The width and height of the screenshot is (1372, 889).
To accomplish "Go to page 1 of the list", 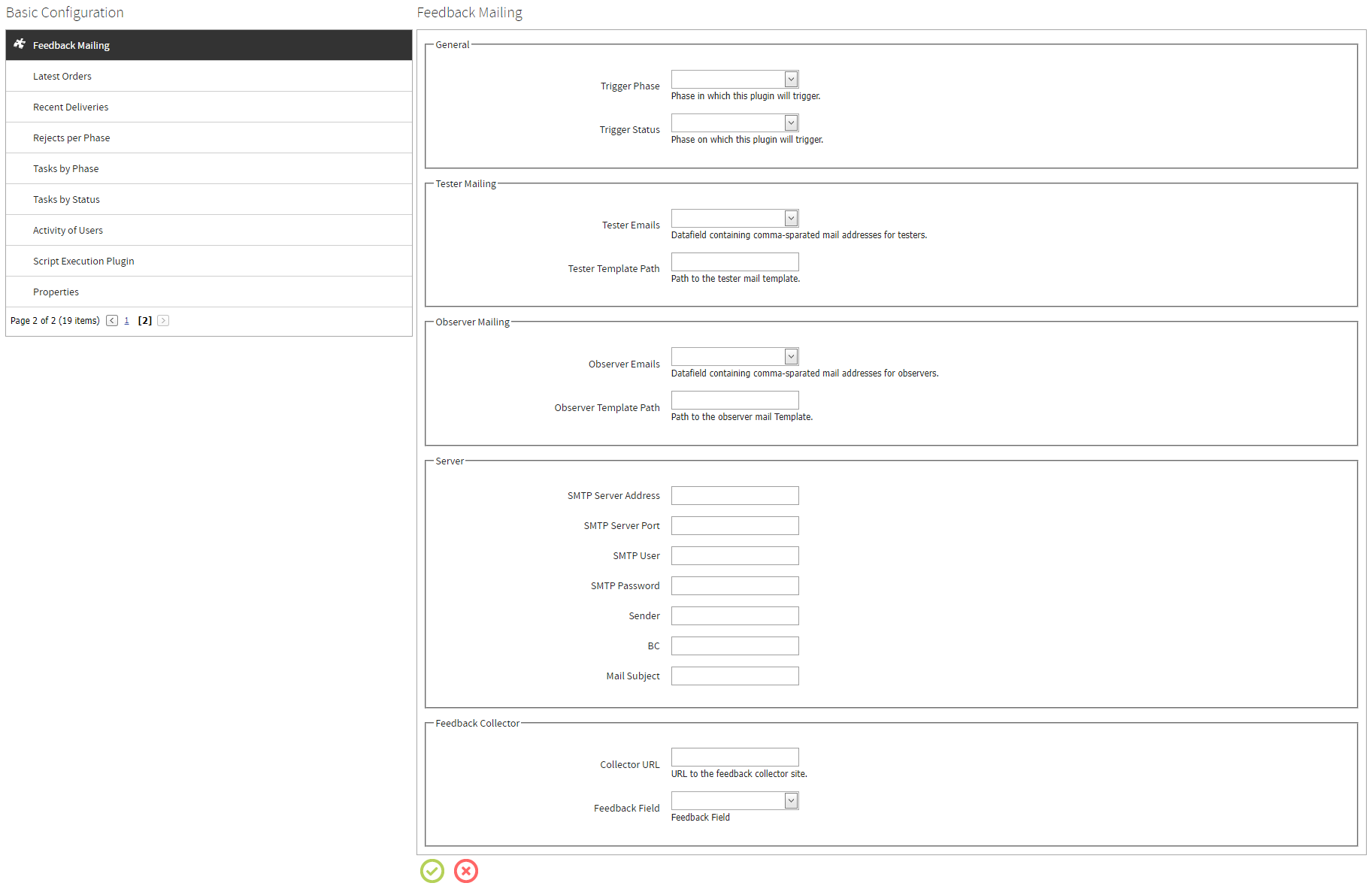I will tap(127, 320).
